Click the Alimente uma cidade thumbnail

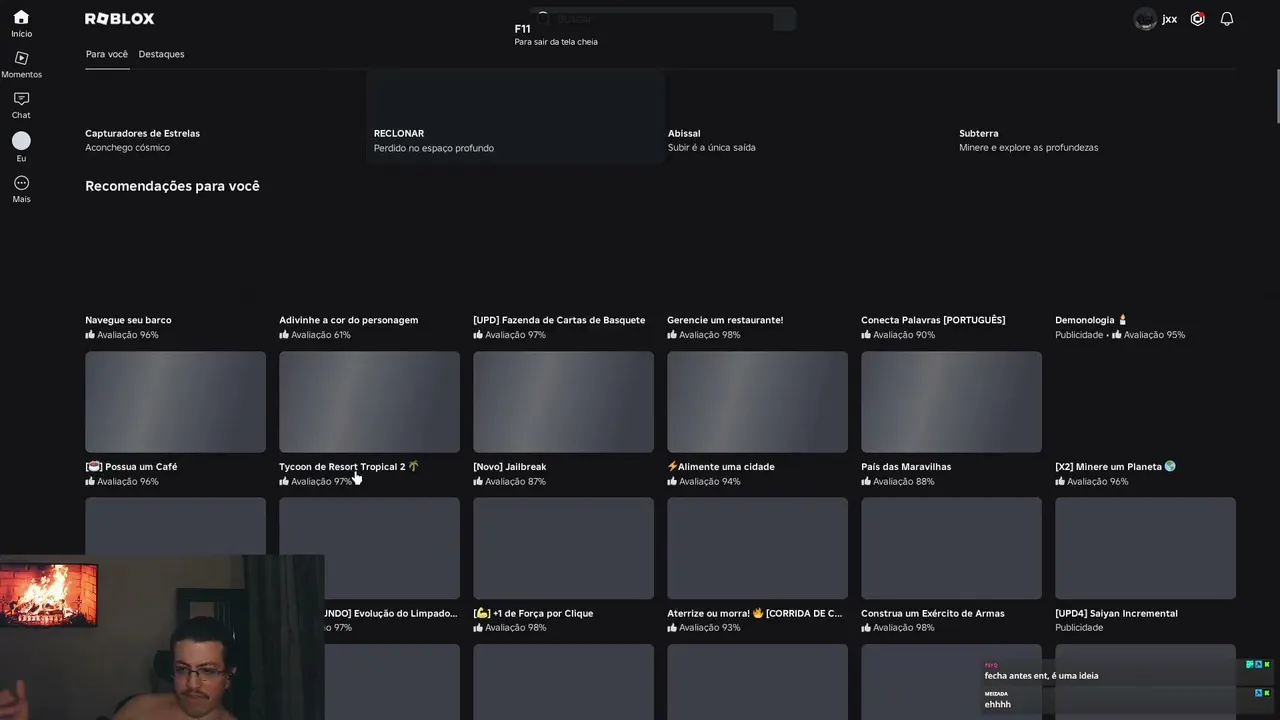tap(757, 402)
